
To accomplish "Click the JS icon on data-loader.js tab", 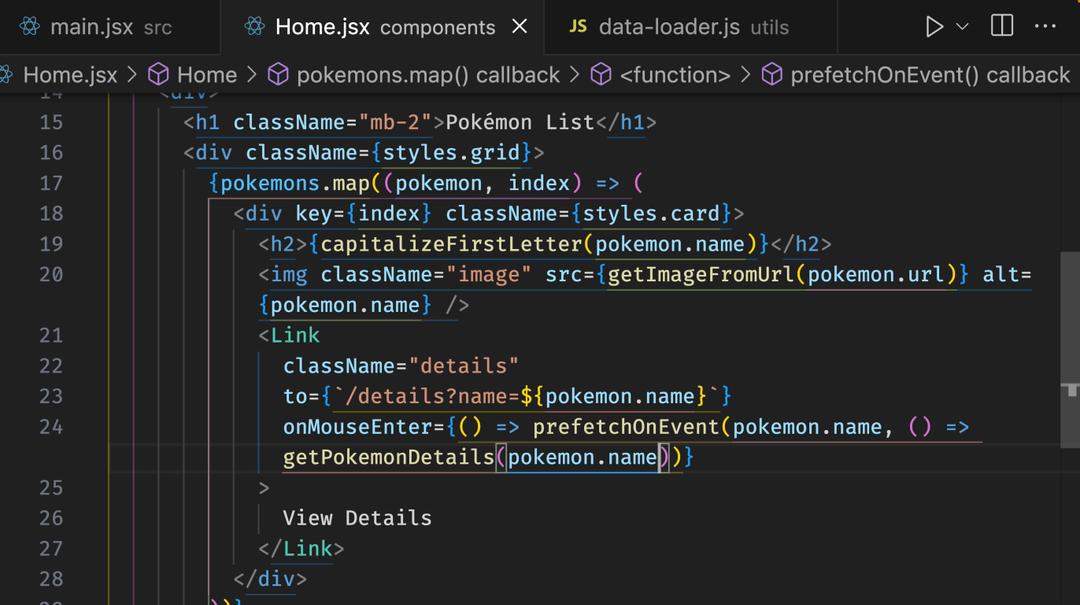I will click(578, 27).
